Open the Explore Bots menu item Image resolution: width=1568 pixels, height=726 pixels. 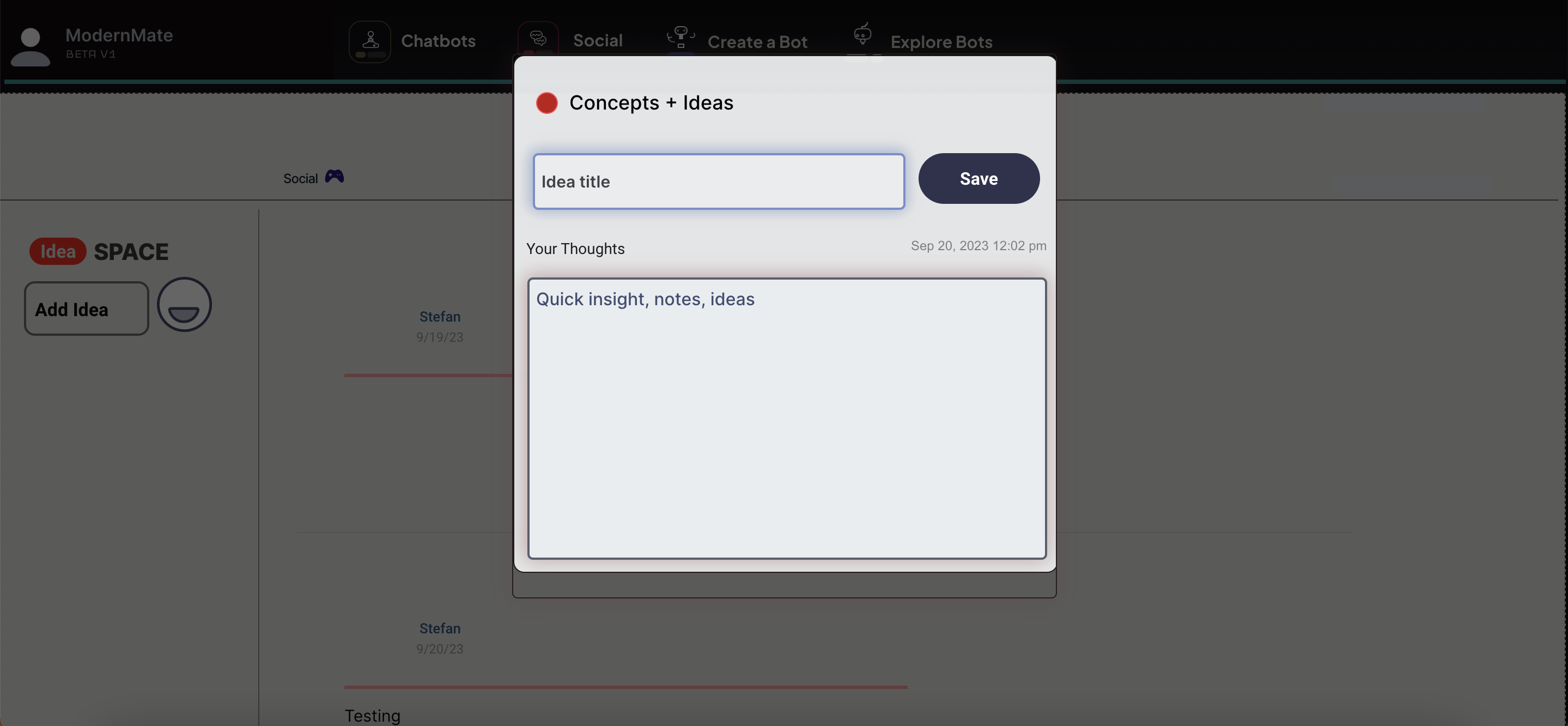tap(940, 42)
